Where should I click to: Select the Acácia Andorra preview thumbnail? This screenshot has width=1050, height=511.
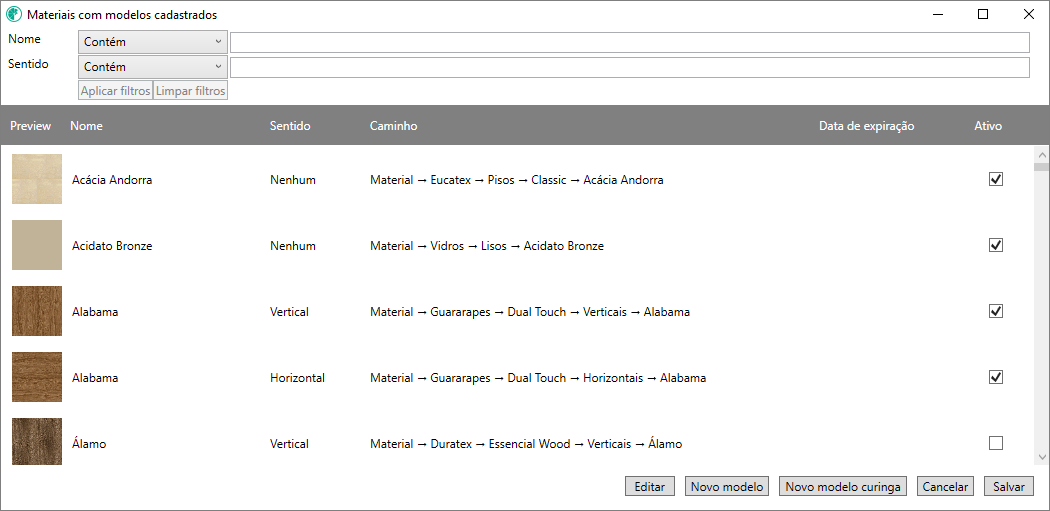pyautogui.click(x=37, y=179)
